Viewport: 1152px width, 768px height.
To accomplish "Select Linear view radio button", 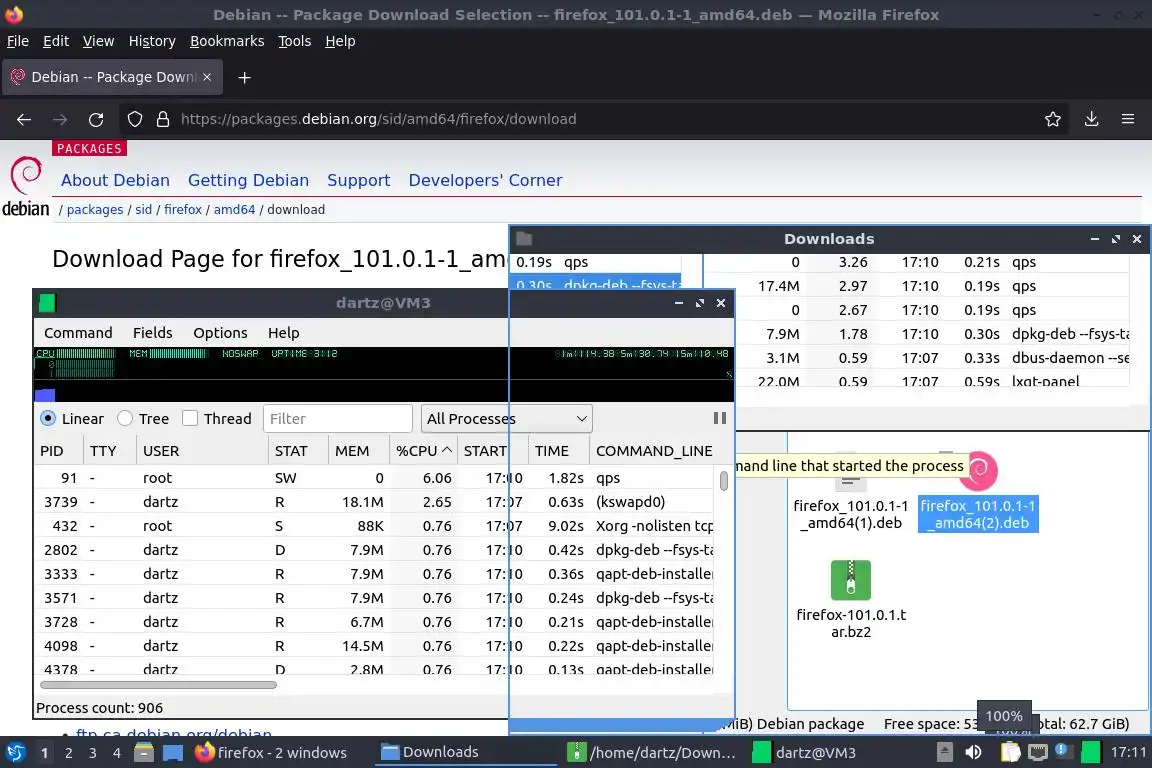I will click(48, 418).
